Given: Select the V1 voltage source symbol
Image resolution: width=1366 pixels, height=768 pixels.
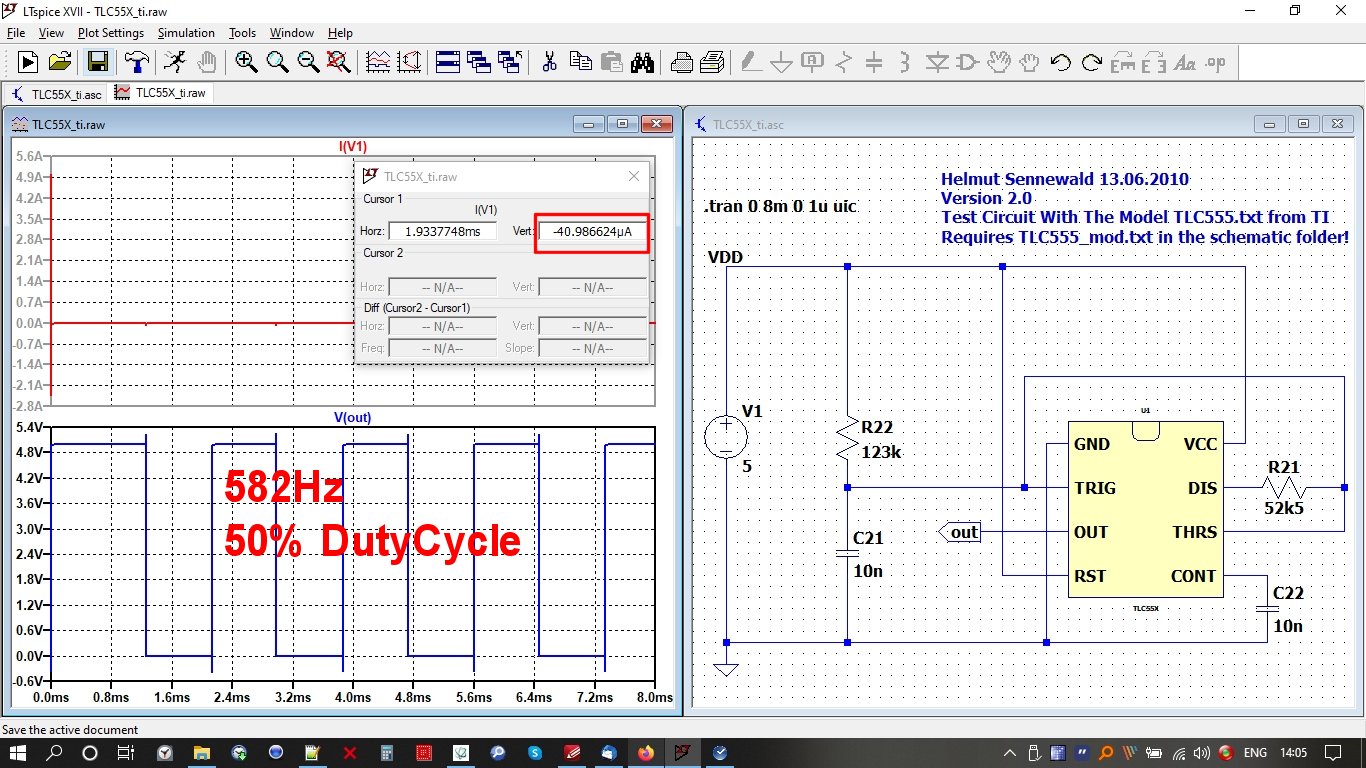Looking at the screenshot, I should tap(725, 437).
